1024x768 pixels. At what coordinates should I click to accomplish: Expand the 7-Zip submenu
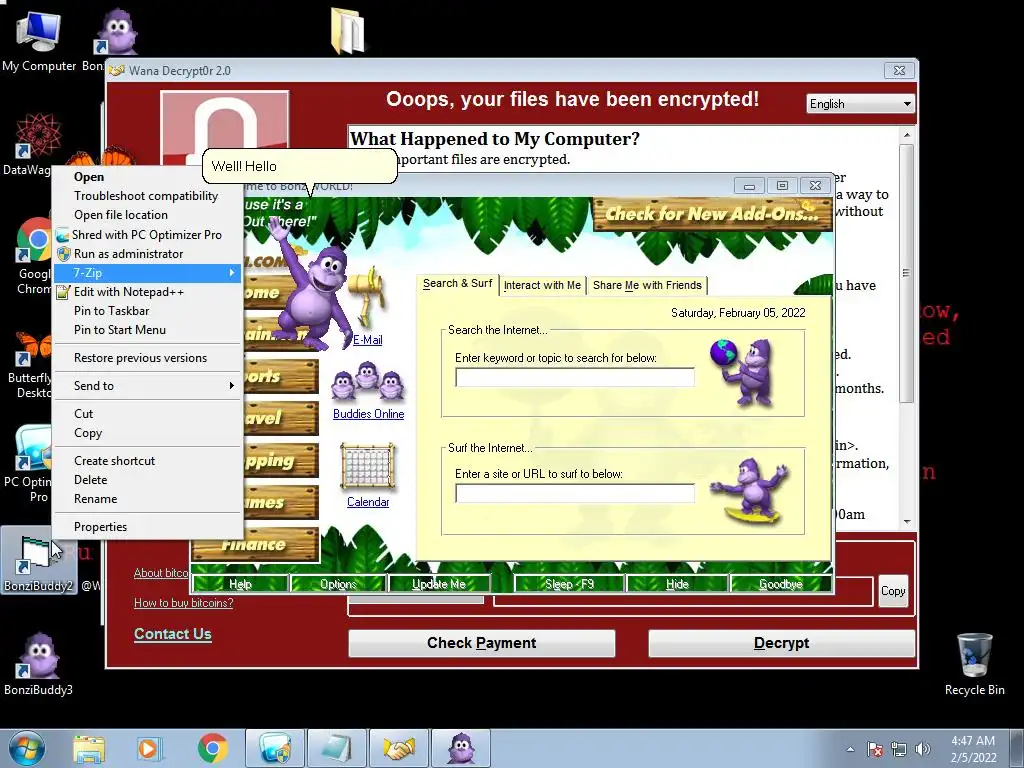coord(148,273)
